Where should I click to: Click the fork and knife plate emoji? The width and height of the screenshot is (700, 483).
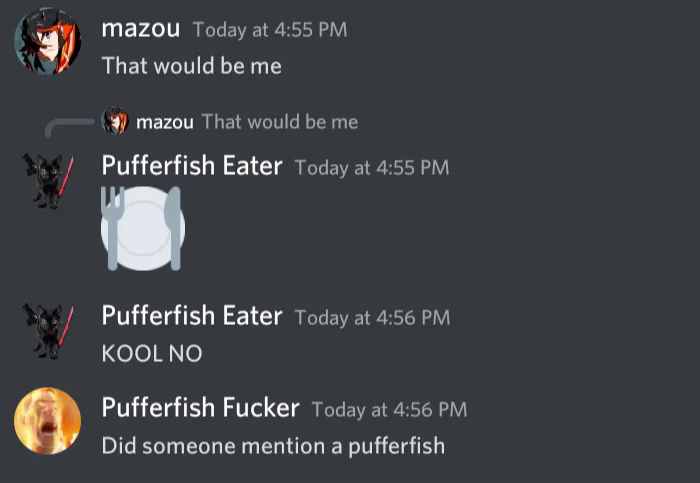143,228
